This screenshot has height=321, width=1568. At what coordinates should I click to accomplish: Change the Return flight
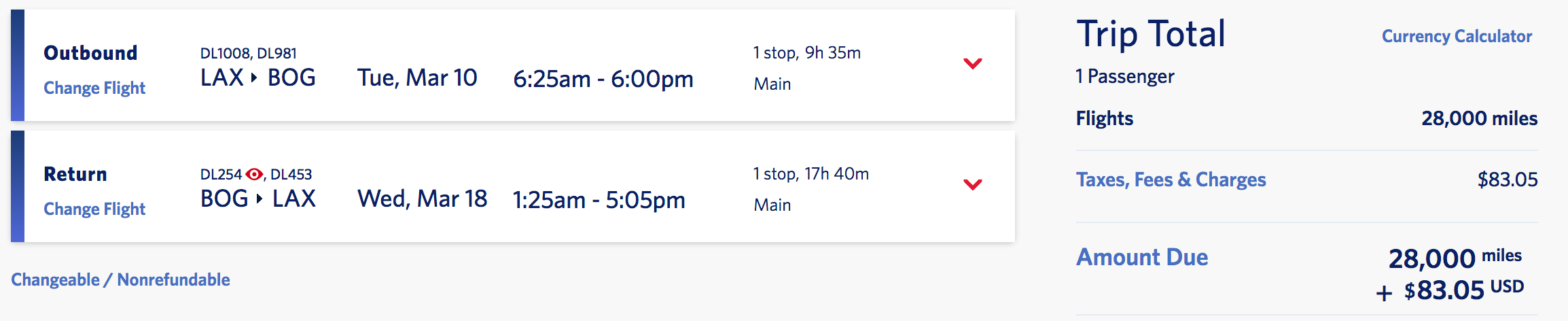point(94,209)
